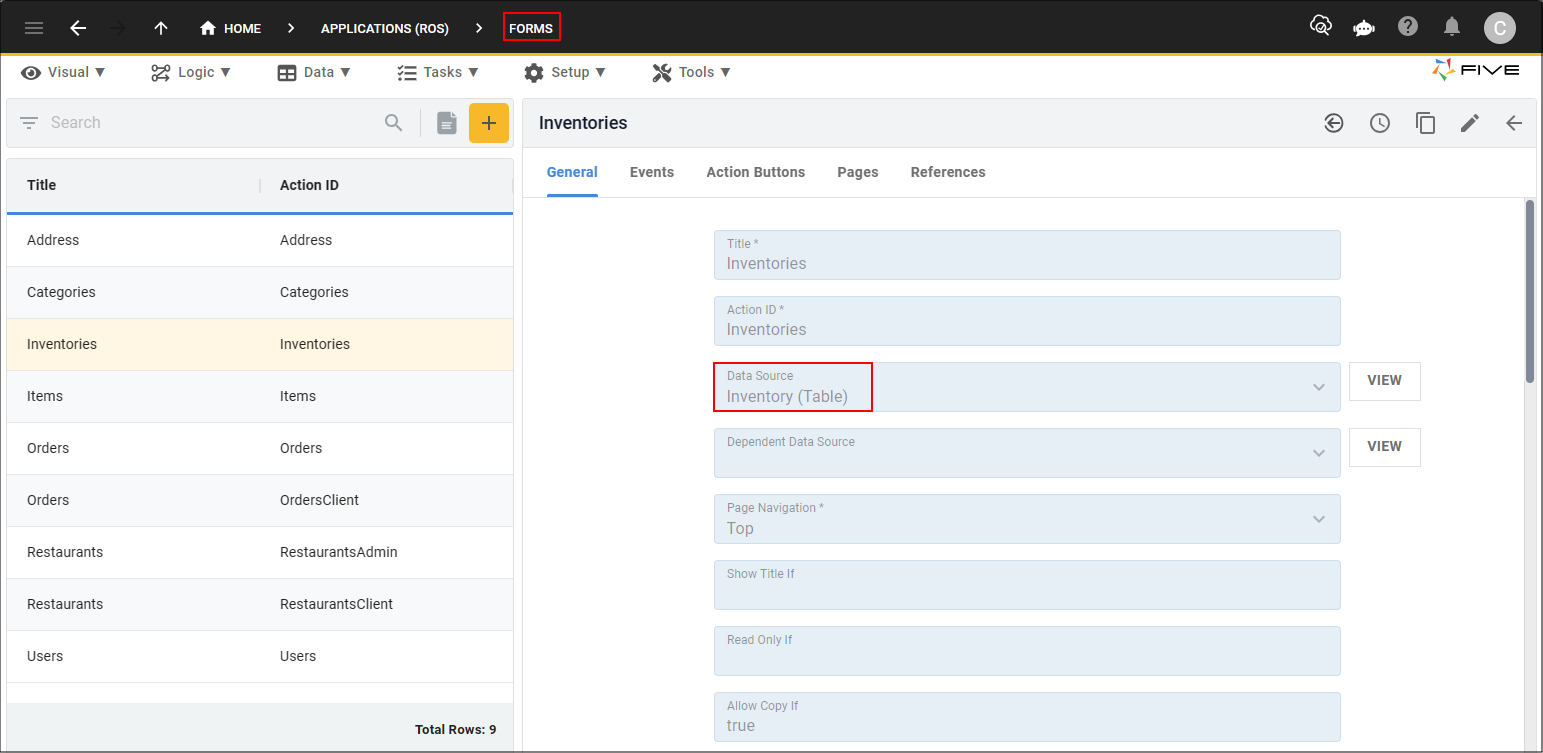Sort by Action ID column header
The image size is (1543, 753).
(309, 185)
